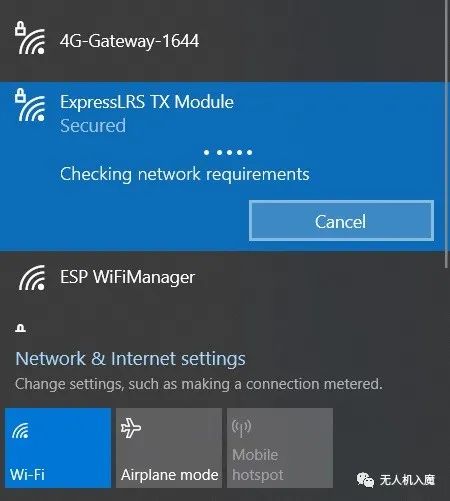Enable the Airplane mode tile
This screenshot has width=450, height=501.
click(x=169, y=448)
